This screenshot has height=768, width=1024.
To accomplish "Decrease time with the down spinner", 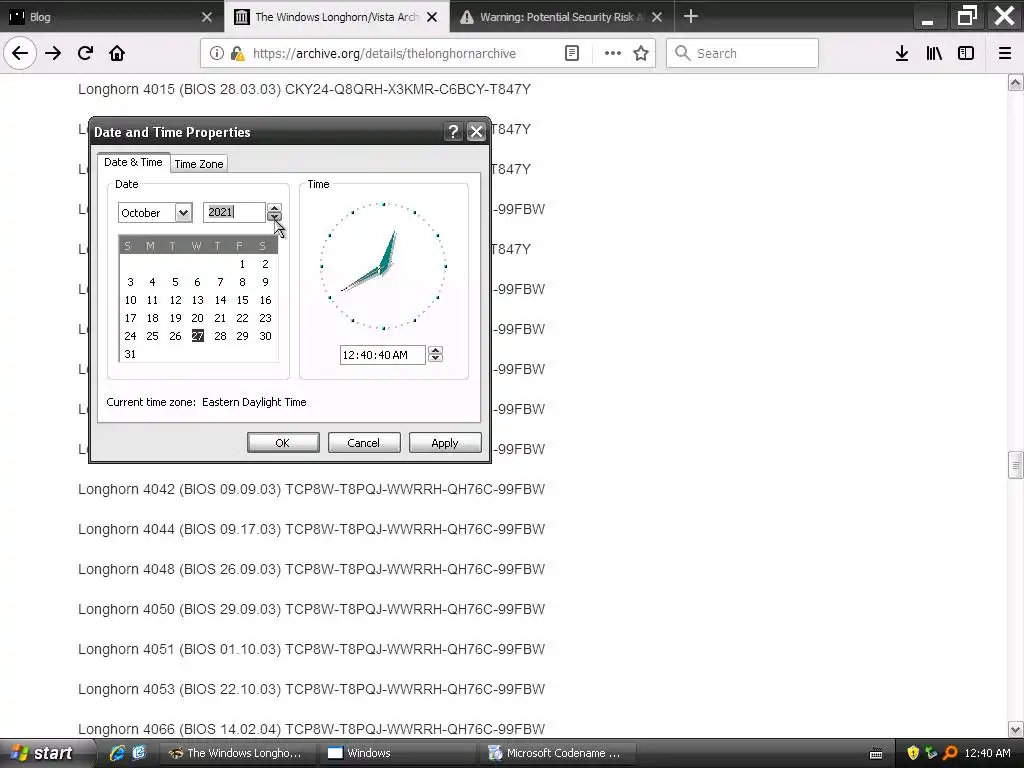I will (435, 359).
